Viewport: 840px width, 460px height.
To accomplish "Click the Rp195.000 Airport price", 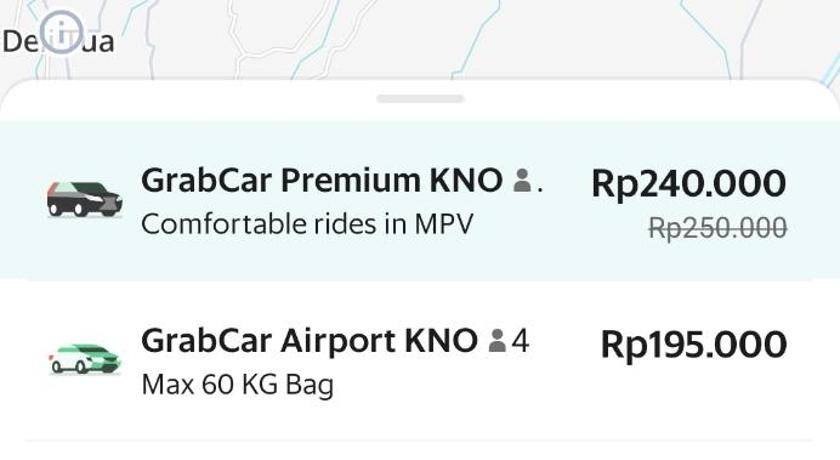I will 693,344.
